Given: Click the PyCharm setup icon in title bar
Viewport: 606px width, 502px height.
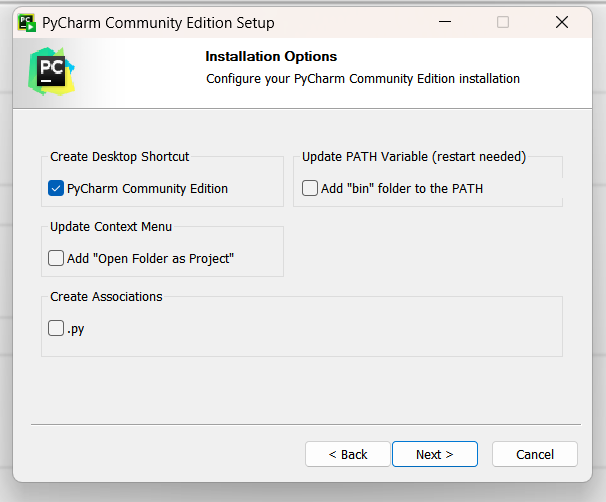Looking at the screenshot, I should coord(27,23).
